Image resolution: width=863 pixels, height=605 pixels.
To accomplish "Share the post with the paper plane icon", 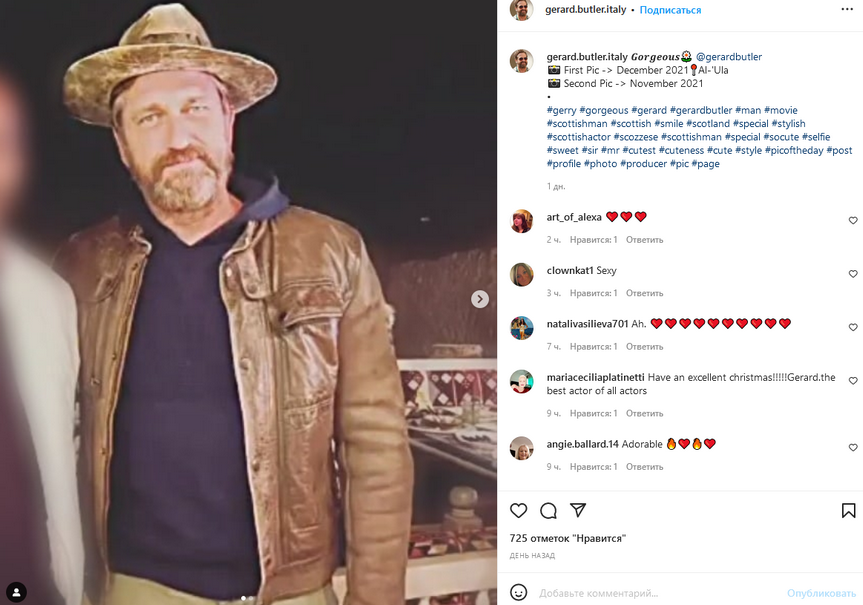I will [577, 511].
